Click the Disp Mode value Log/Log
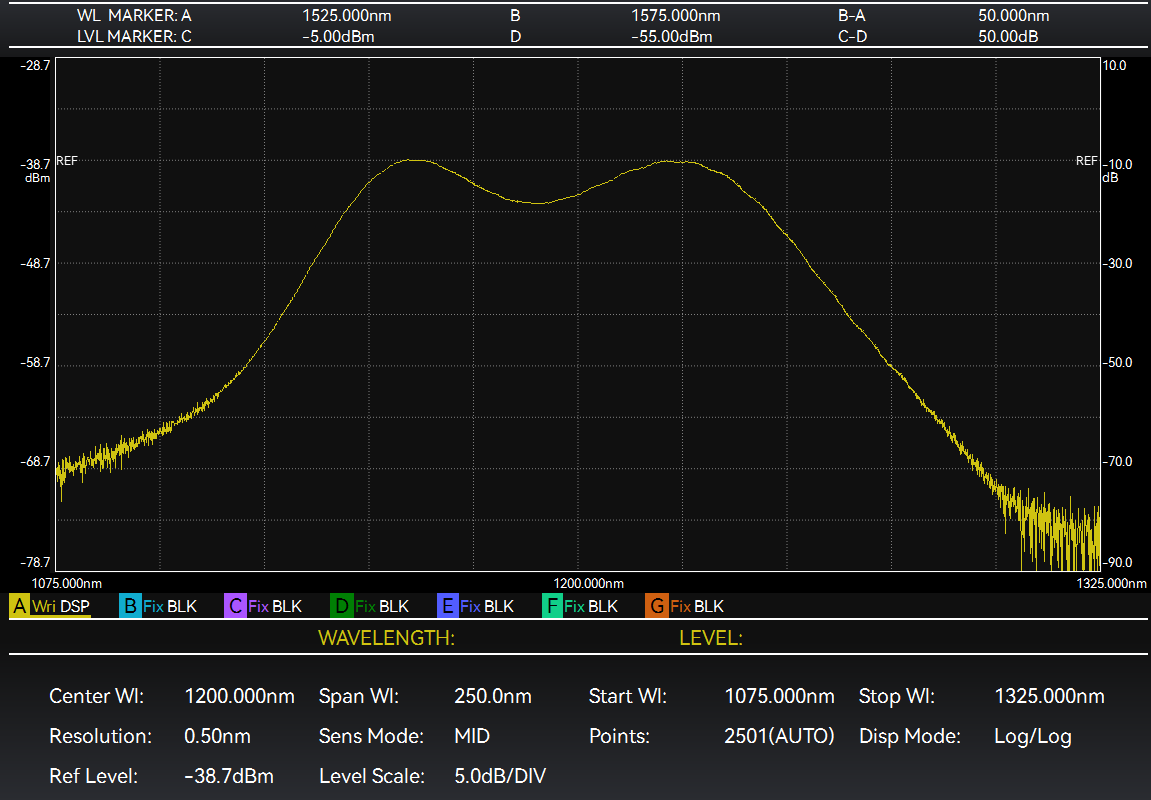The image size is (1151, 800). coord(1033,736)
